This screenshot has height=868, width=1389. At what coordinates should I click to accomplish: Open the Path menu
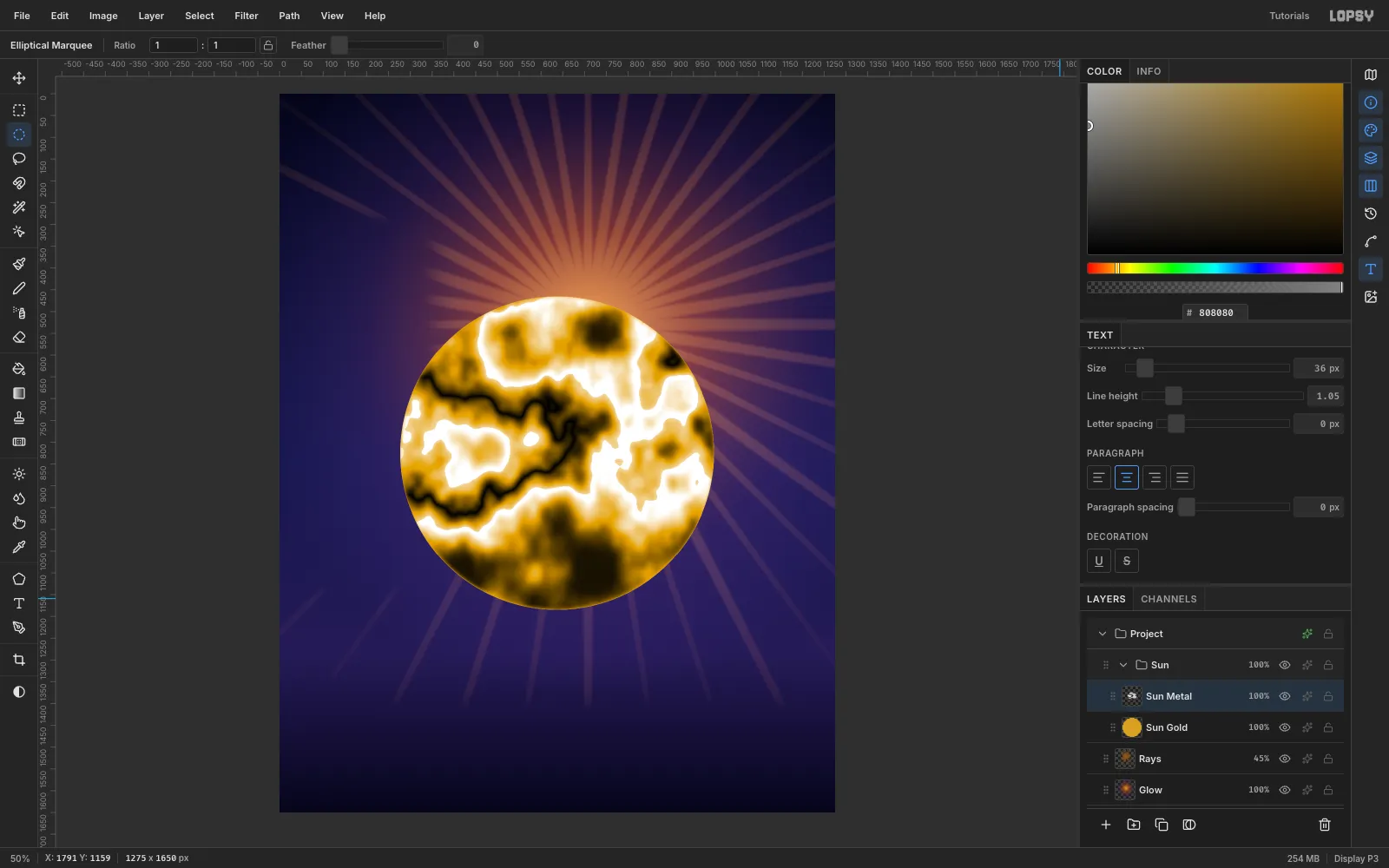(289, 16)
